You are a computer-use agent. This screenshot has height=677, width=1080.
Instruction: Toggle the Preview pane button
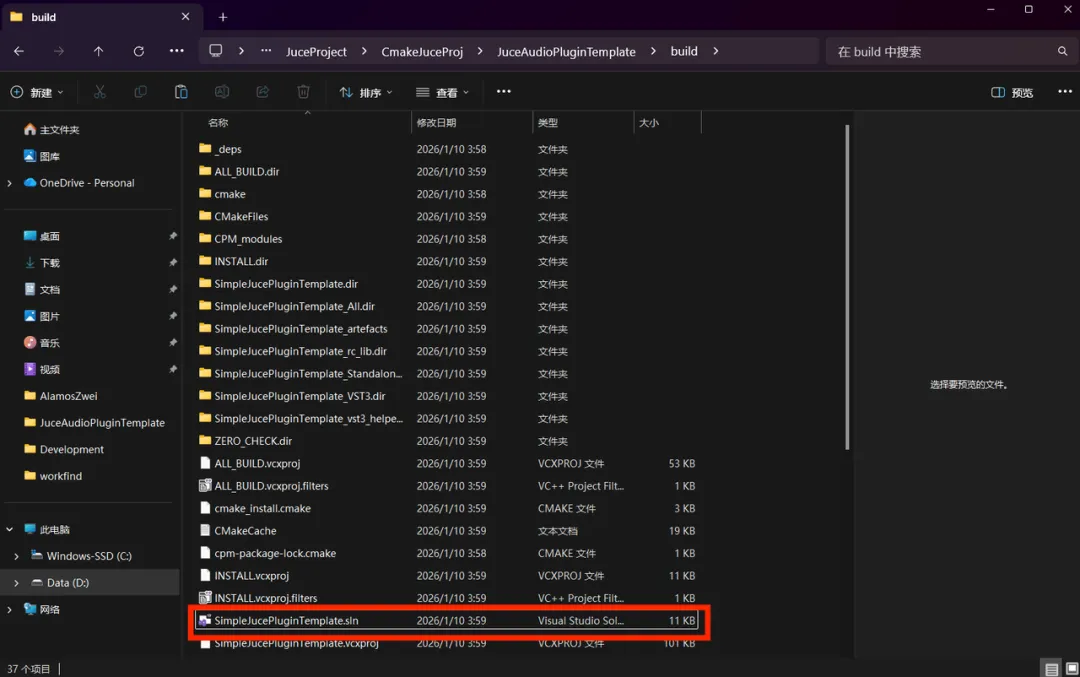[x=1012, y=92]
